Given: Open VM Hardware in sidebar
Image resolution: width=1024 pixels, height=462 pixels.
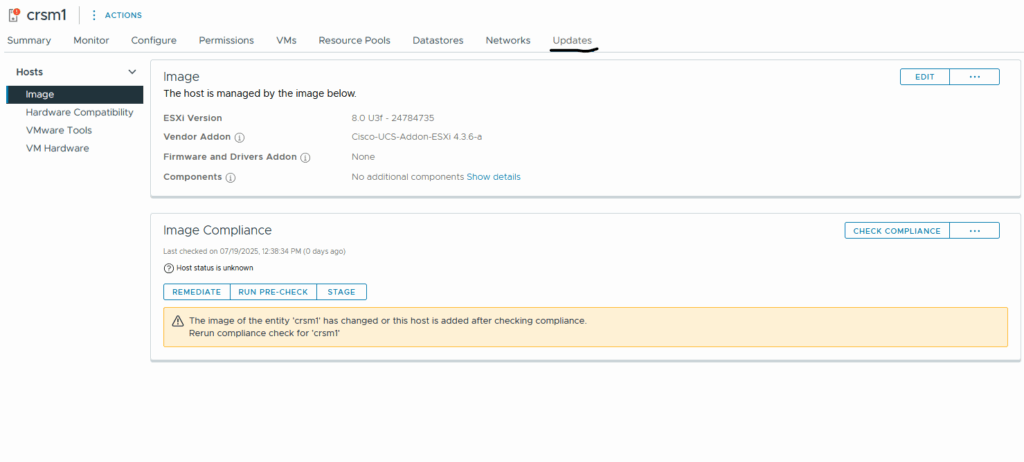Looking at the screenshot, I should coord(57,148).
